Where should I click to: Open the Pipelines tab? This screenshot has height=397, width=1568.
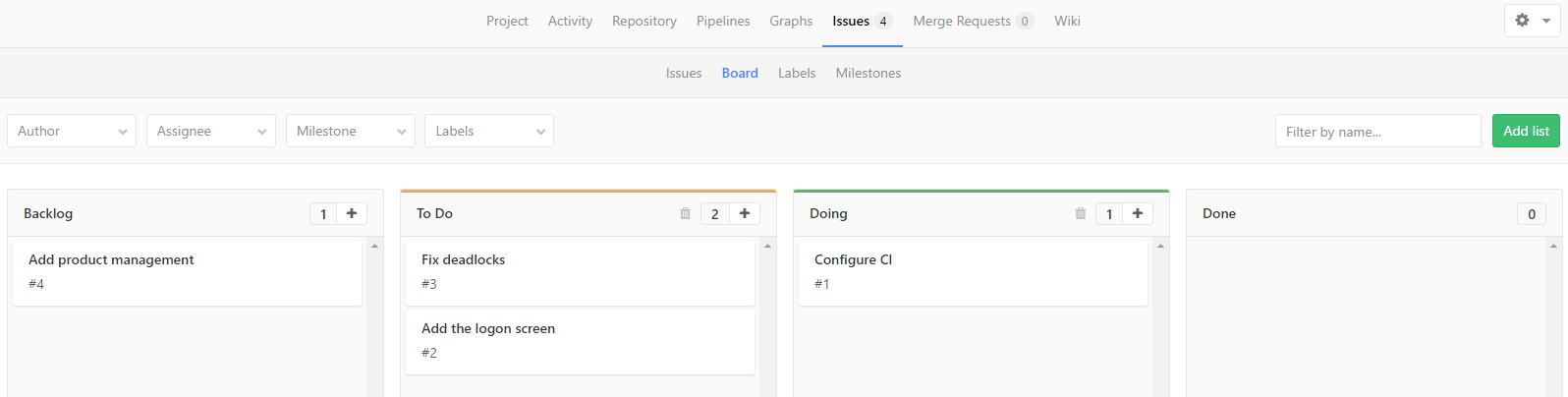tap(723, 22)
